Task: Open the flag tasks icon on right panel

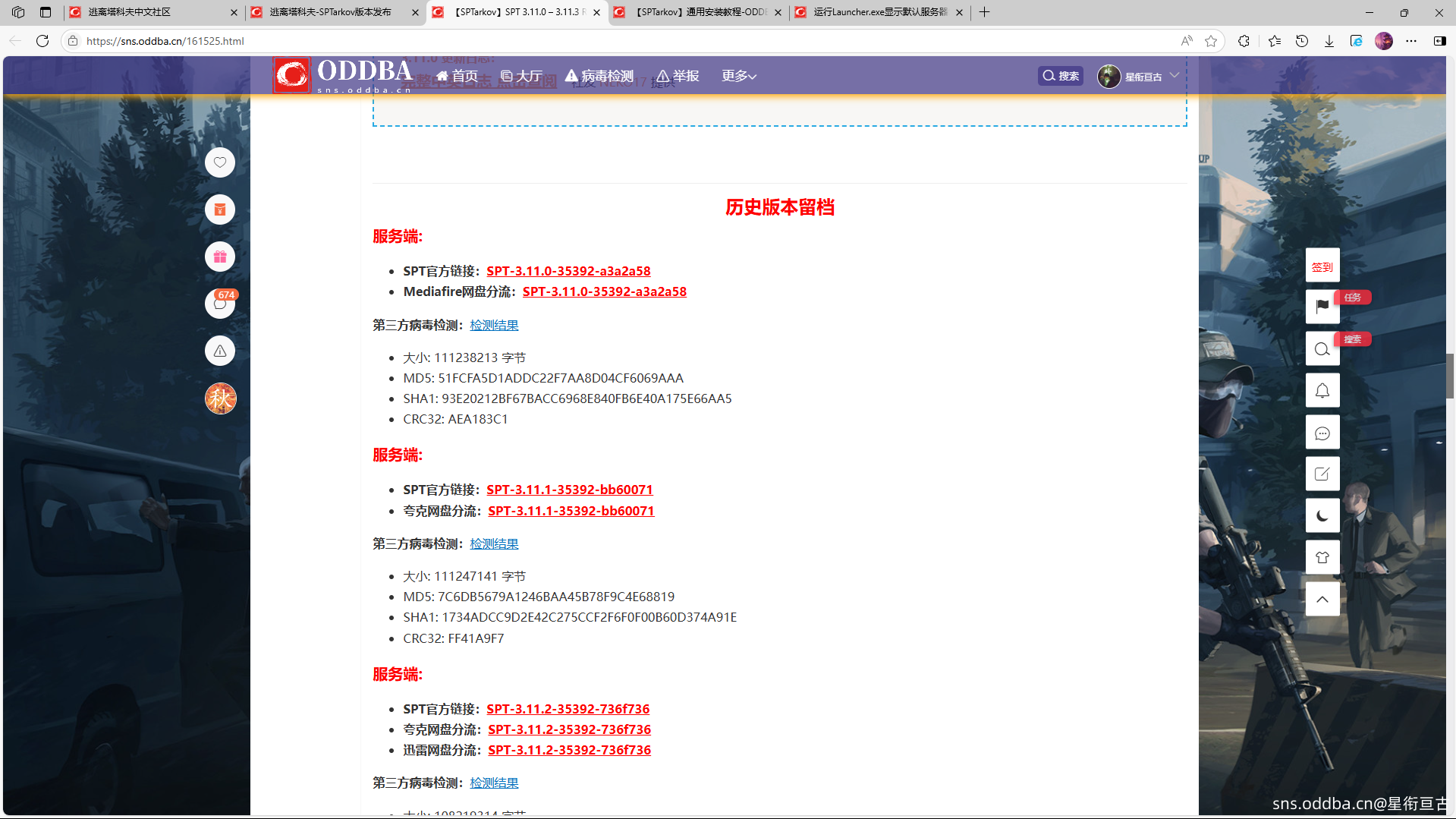Action: (x=1322, y=306)
